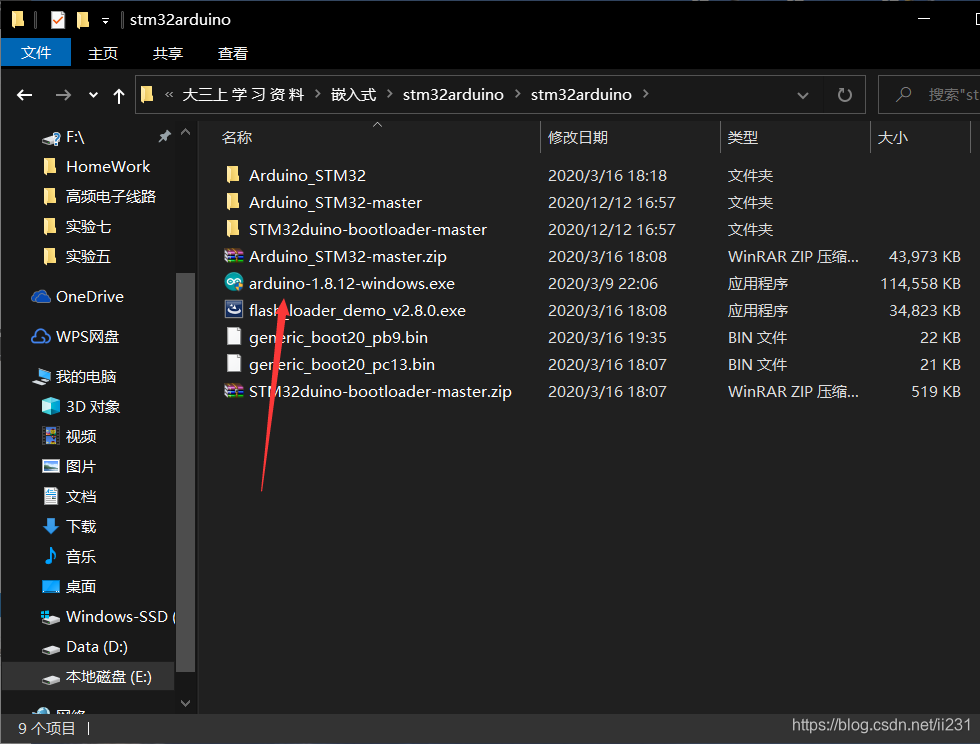Click the Back navigation arrow
The height and width of the screenshot is (744, 980).
[24, 95]
